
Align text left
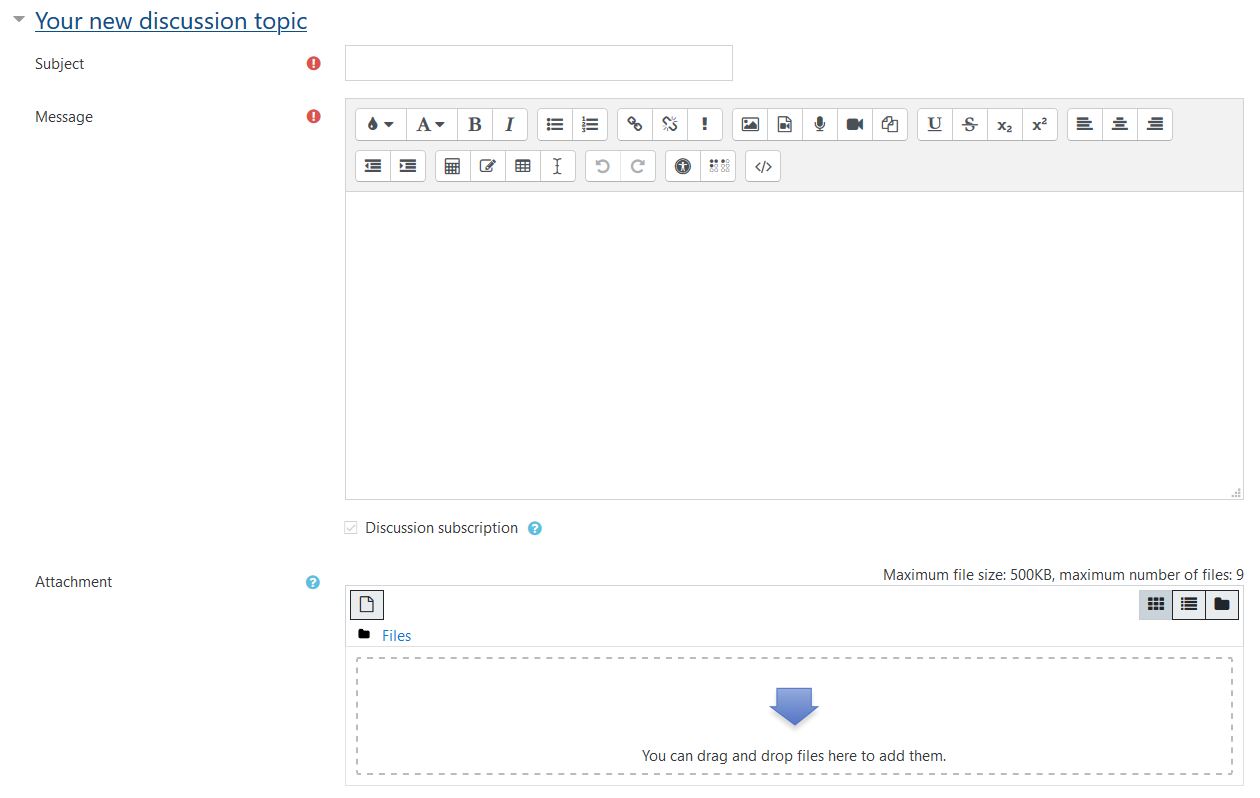pyautogui.click(x=1085, y=124)
